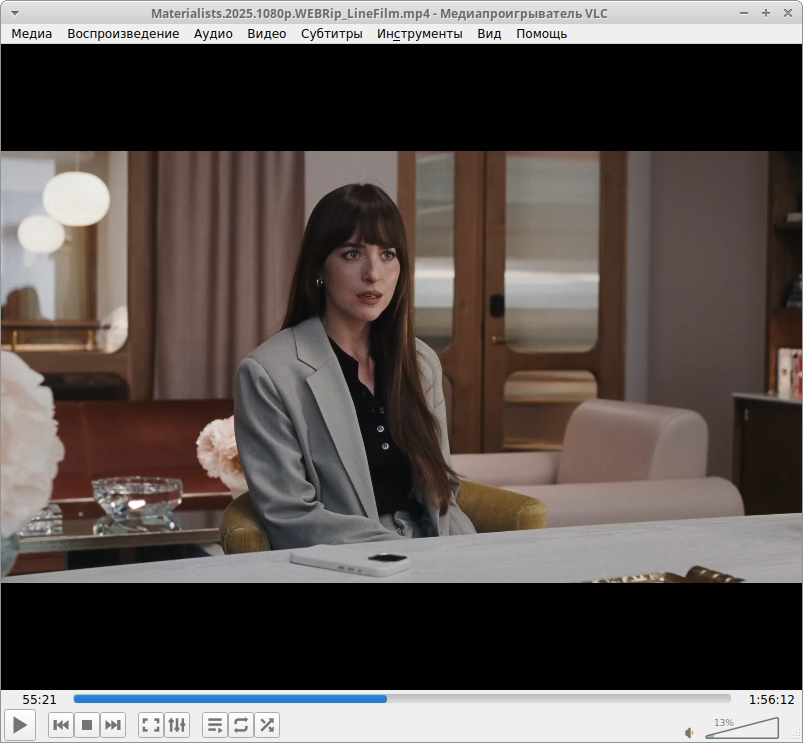Close the VLC window
This screenshot has width=803, height=743.
tap(788, 13)
